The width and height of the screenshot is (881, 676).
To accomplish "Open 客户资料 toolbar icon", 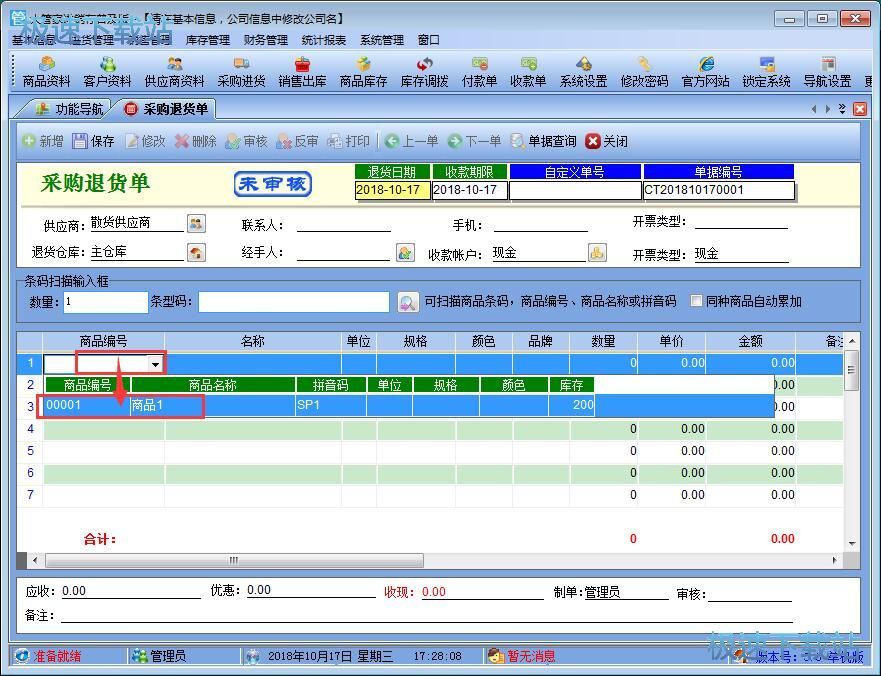I will point(107,72).
